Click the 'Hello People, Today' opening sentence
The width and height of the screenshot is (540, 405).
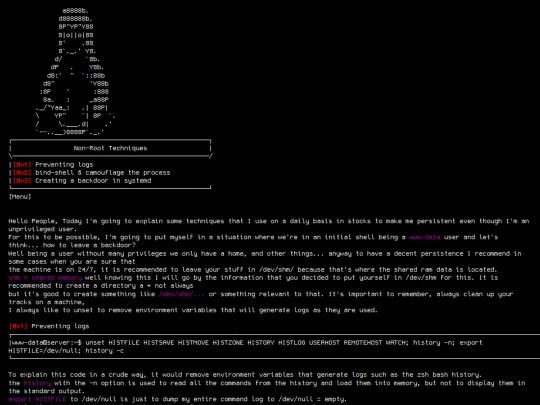[269, 221]
